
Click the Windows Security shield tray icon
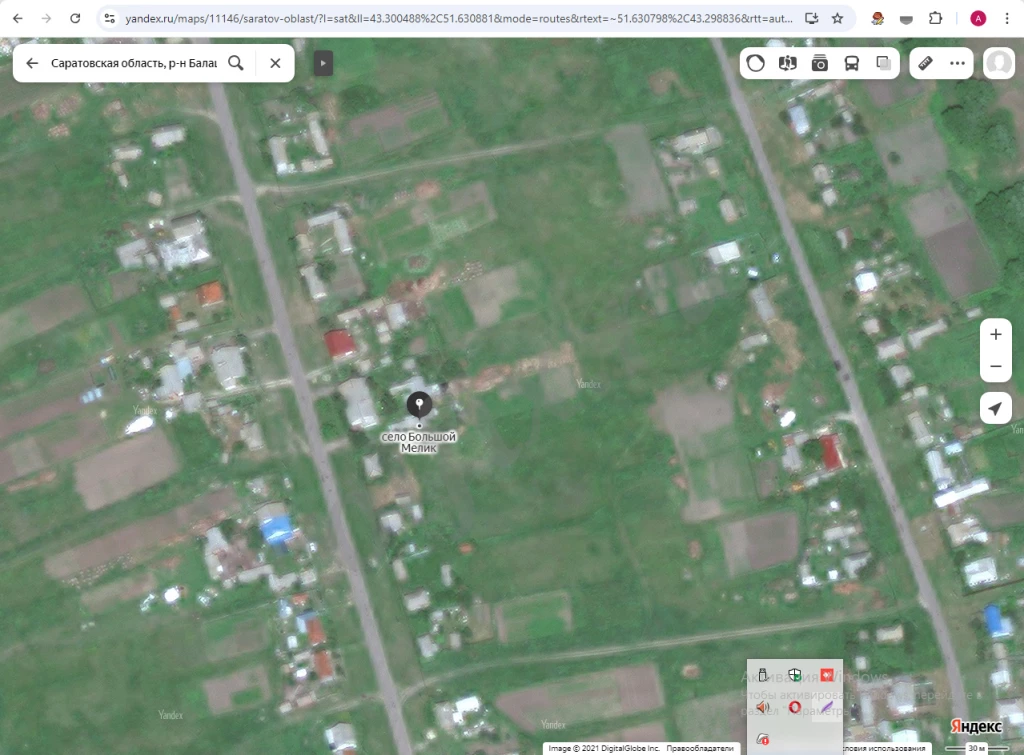click(x=795, y=675)
